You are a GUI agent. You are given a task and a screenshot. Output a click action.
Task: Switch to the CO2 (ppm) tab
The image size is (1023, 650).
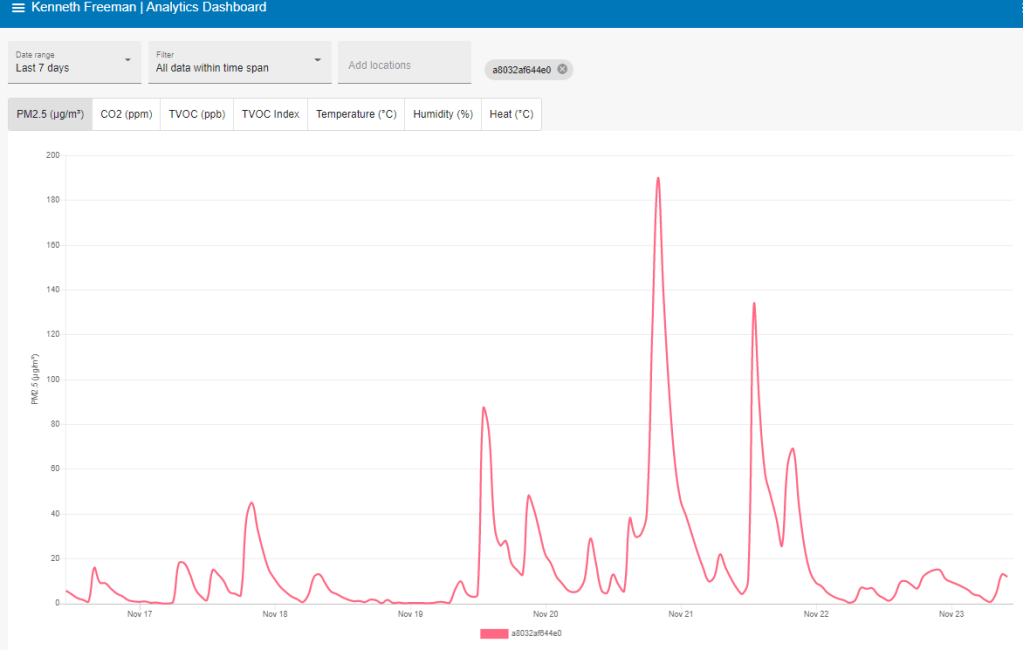126,114
